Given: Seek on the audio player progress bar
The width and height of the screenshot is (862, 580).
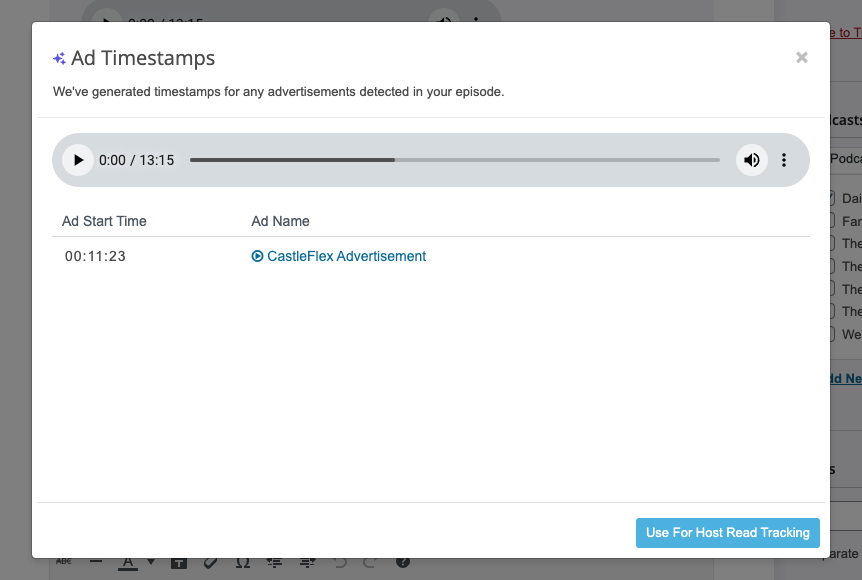Looking at the screenshot, I should (455, 160).
